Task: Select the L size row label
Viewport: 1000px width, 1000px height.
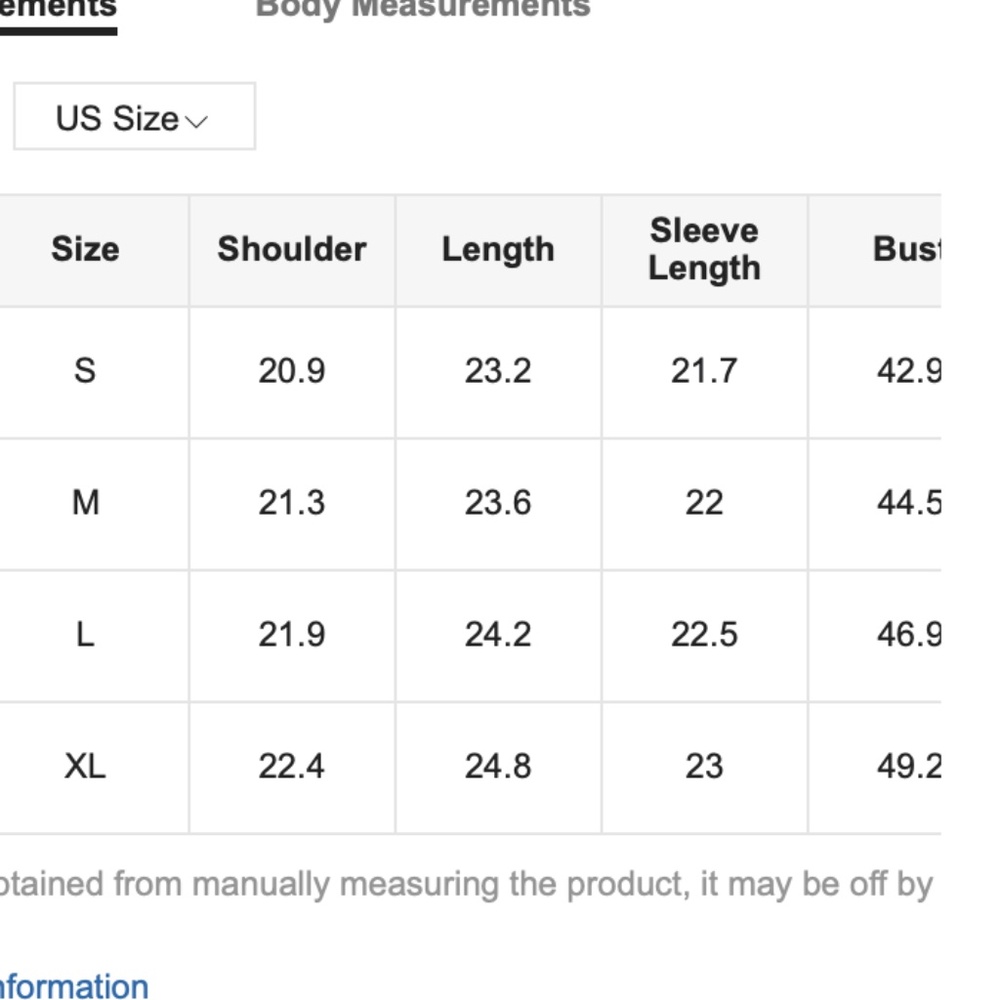Action: pyautogui.click(x=85, y=634)
